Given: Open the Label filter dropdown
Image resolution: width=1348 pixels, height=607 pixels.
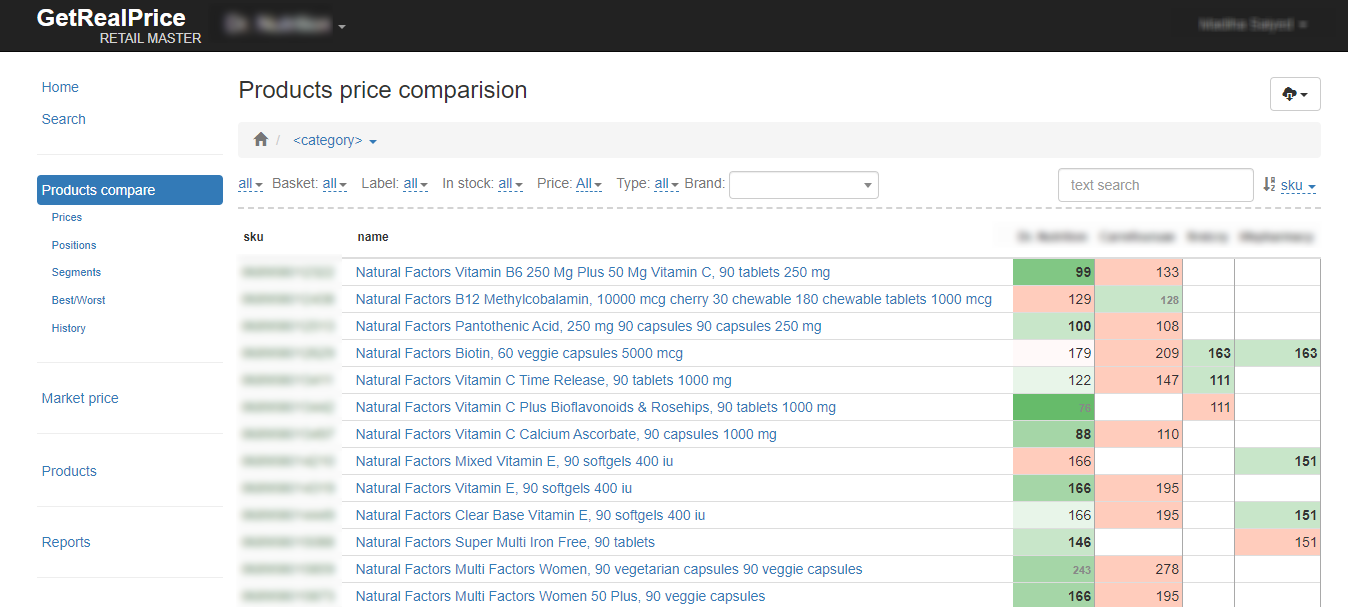Looking at the screenshot, I should click(415, 184).
